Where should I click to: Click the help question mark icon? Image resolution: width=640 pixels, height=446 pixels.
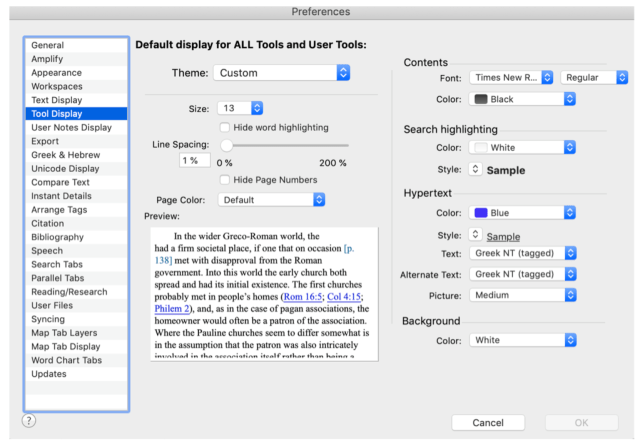click(x=29, y=420)
